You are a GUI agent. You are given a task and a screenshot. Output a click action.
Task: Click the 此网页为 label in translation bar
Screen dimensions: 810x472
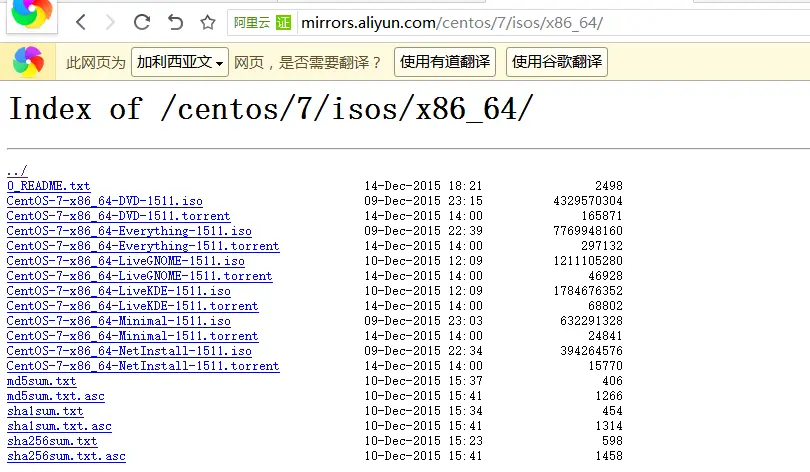point(96,62)
